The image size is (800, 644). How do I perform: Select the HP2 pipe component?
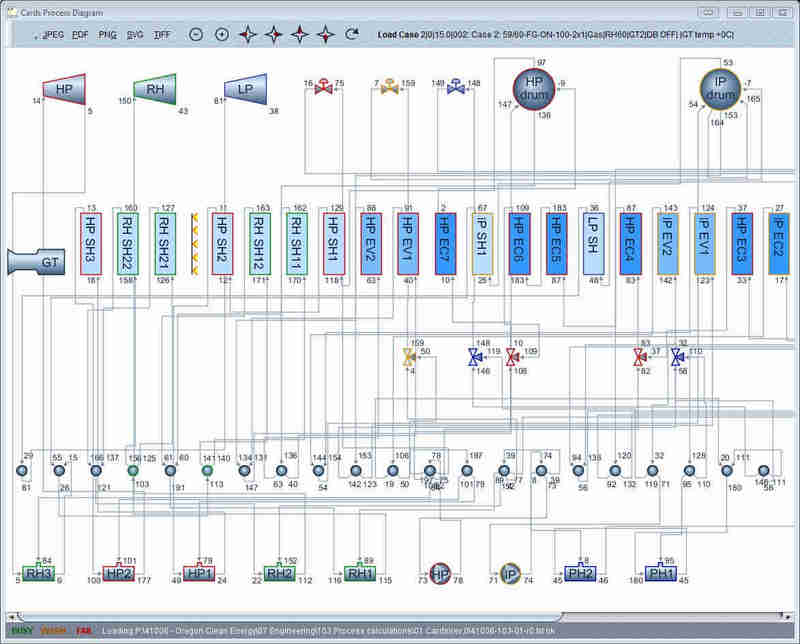[118, 573]
